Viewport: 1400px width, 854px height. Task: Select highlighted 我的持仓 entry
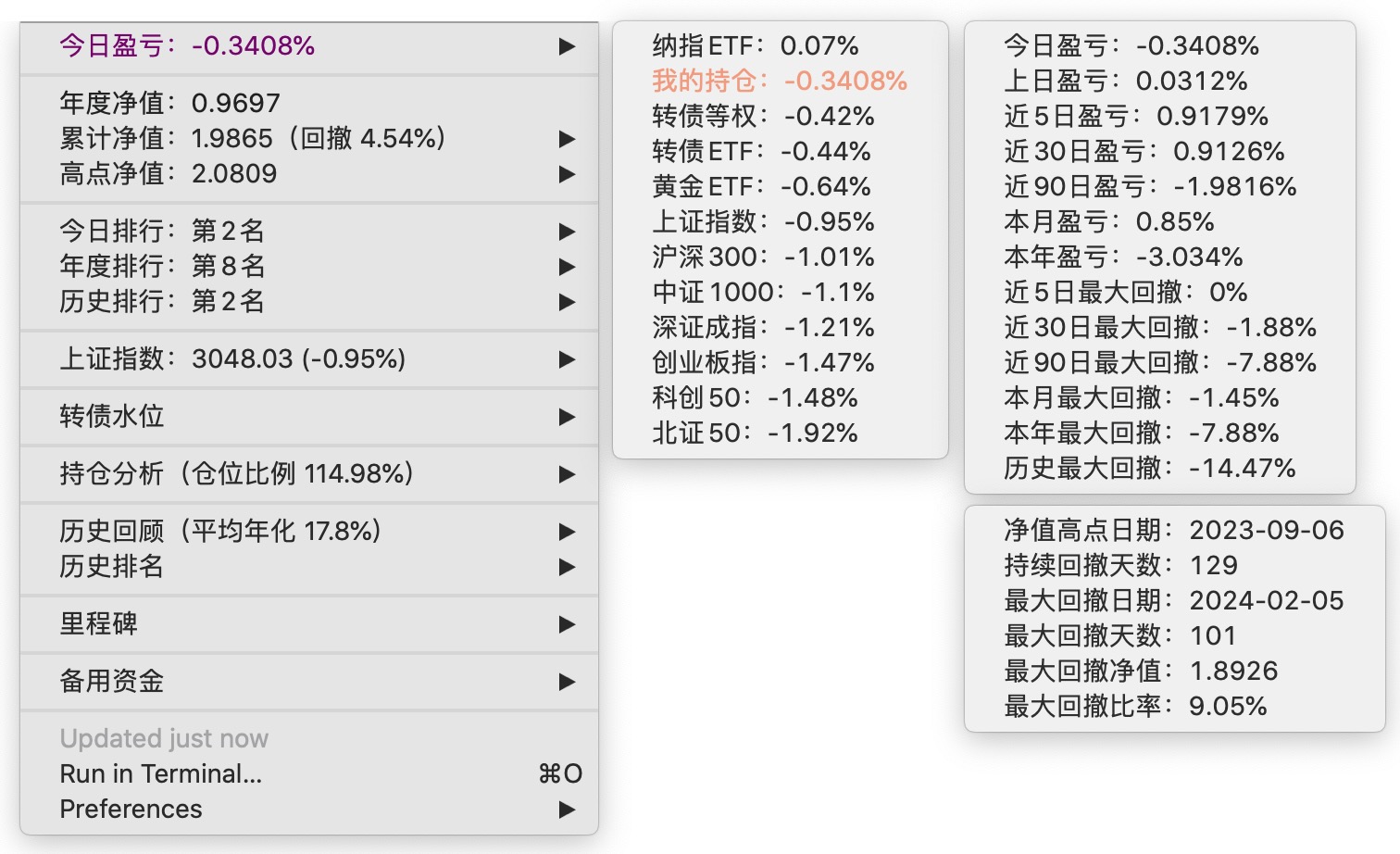point(779,81)
